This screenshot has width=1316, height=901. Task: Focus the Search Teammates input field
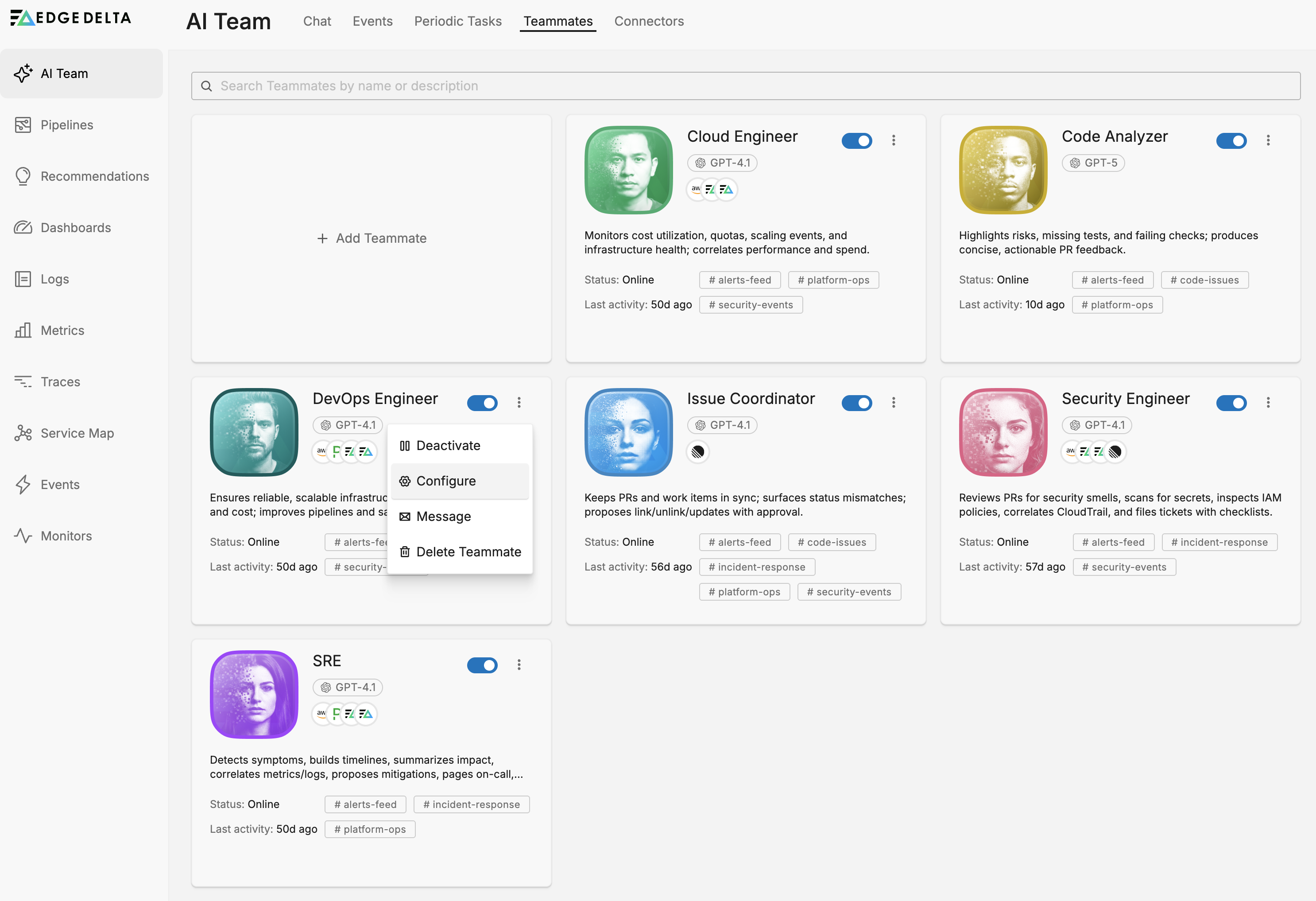tap(745, 86)
